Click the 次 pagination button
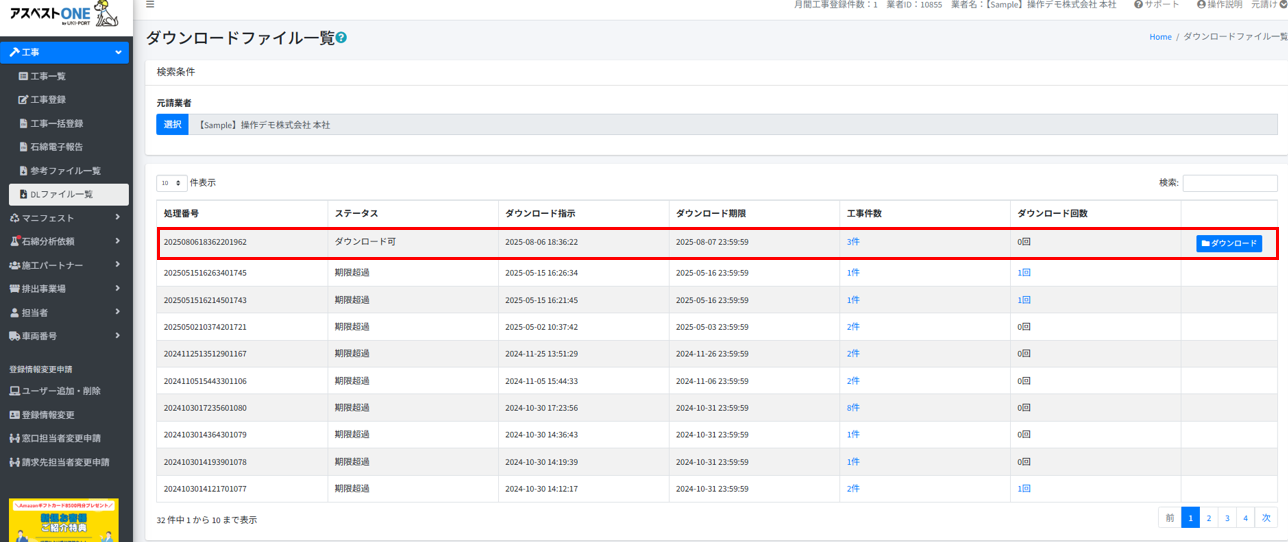Image resolution: width=1288 pixels, height=542 pixels. [x=1265, y=518]
